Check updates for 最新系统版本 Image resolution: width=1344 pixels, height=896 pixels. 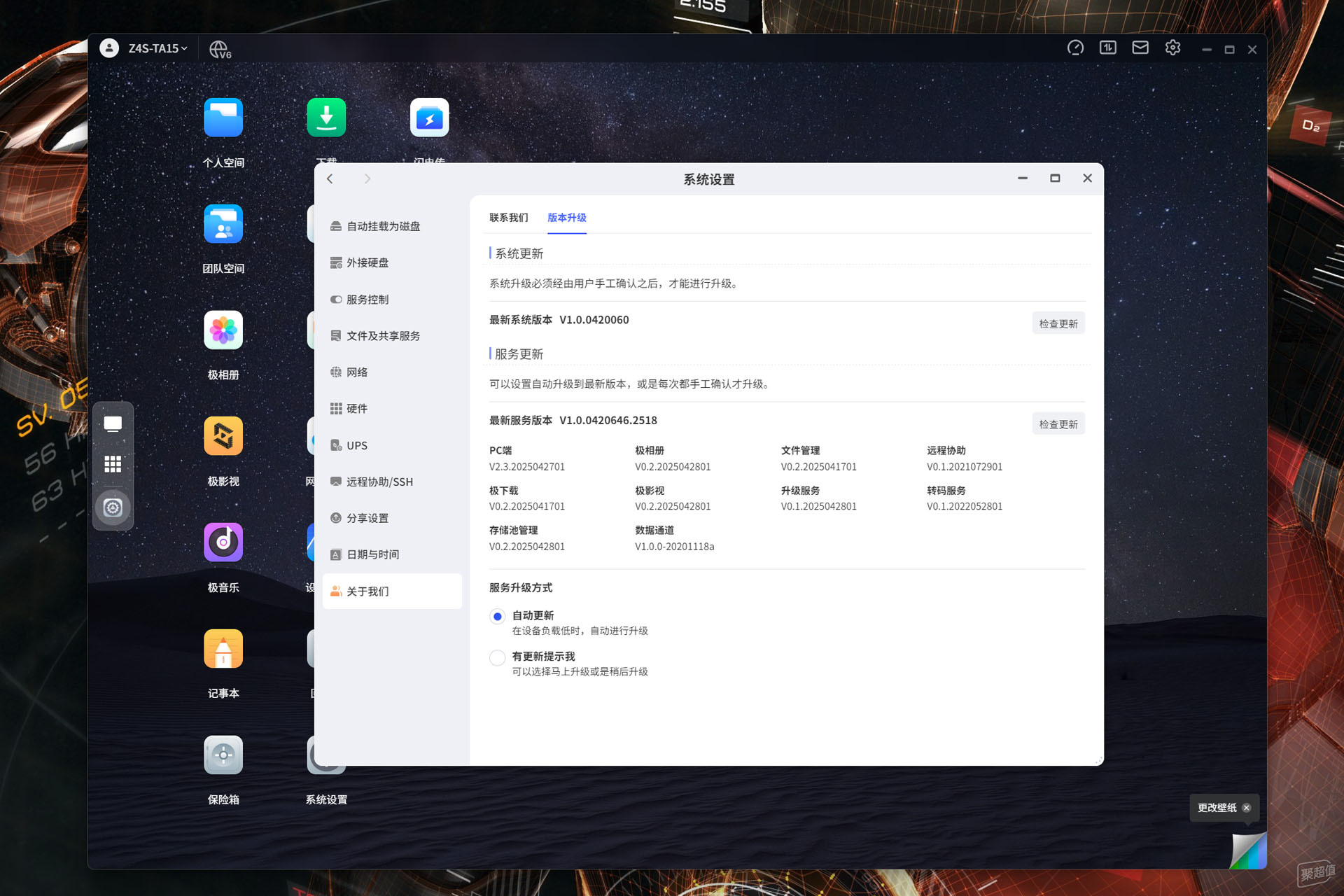click(x=1058, y=323)
